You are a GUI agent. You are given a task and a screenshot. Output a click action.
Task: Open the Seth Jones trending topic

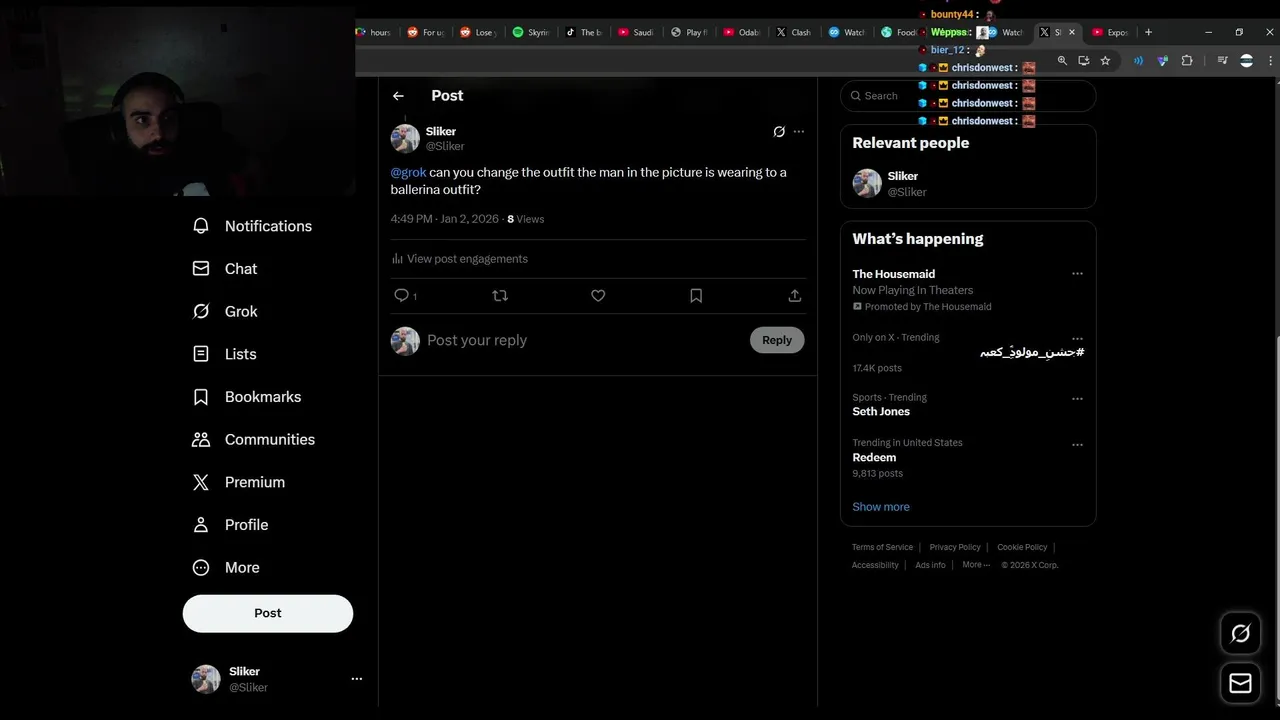point(881,412)
